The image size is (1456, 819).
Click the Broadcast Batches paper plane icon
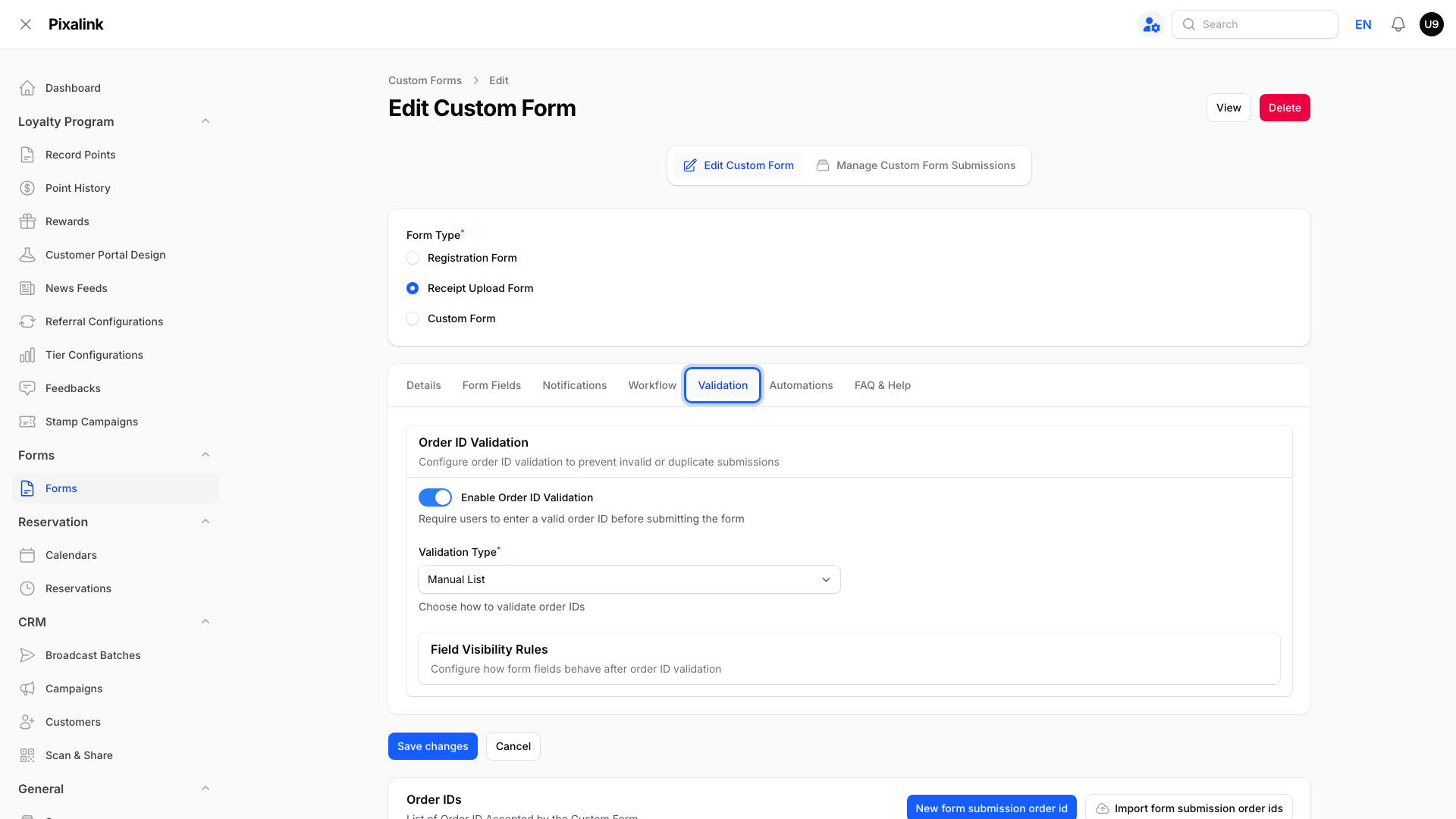click(x=27, y=655)
